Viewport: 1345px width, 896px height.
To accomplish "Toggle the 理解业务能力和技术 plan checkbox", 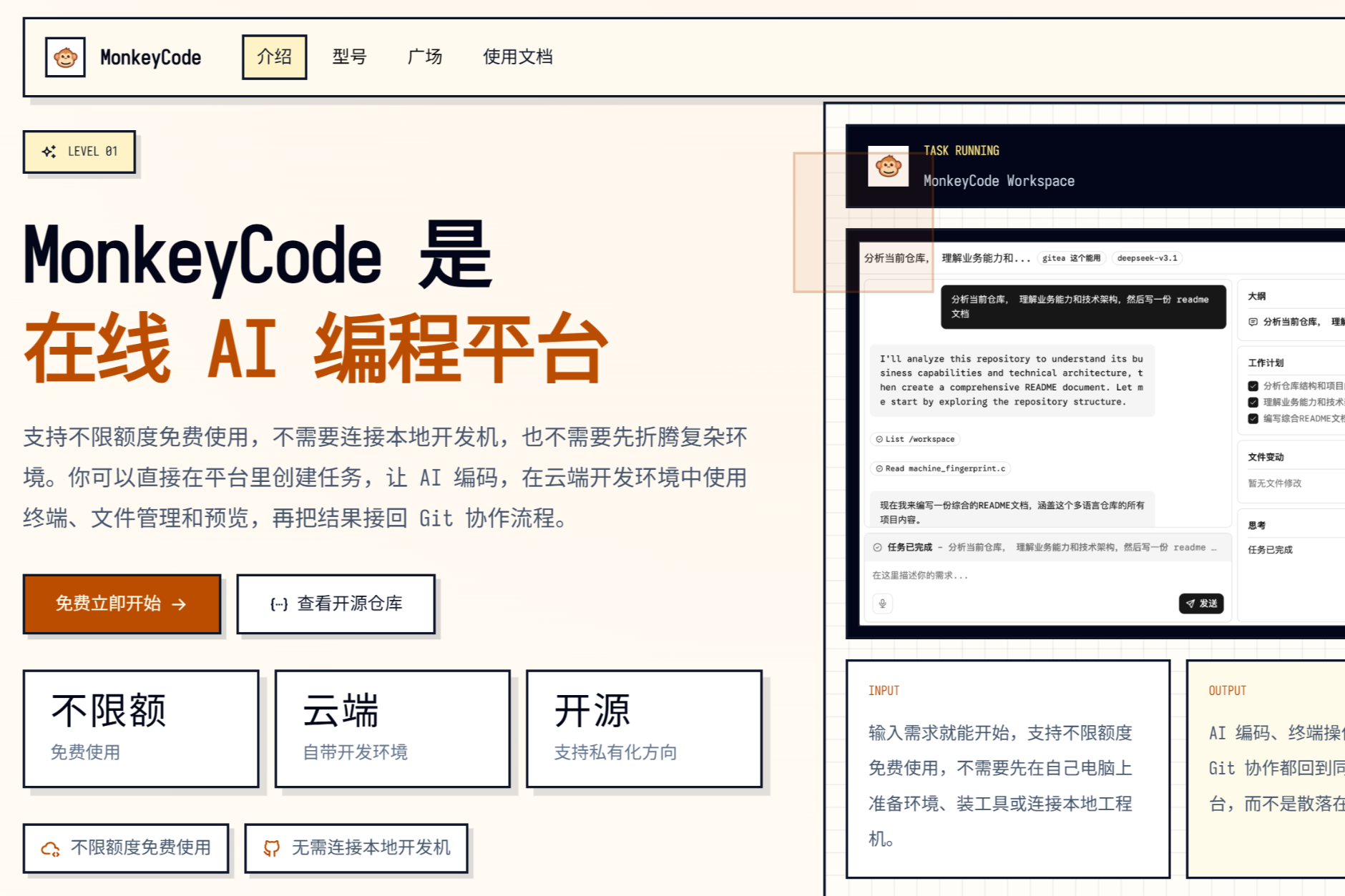I will coord(1253,403).
